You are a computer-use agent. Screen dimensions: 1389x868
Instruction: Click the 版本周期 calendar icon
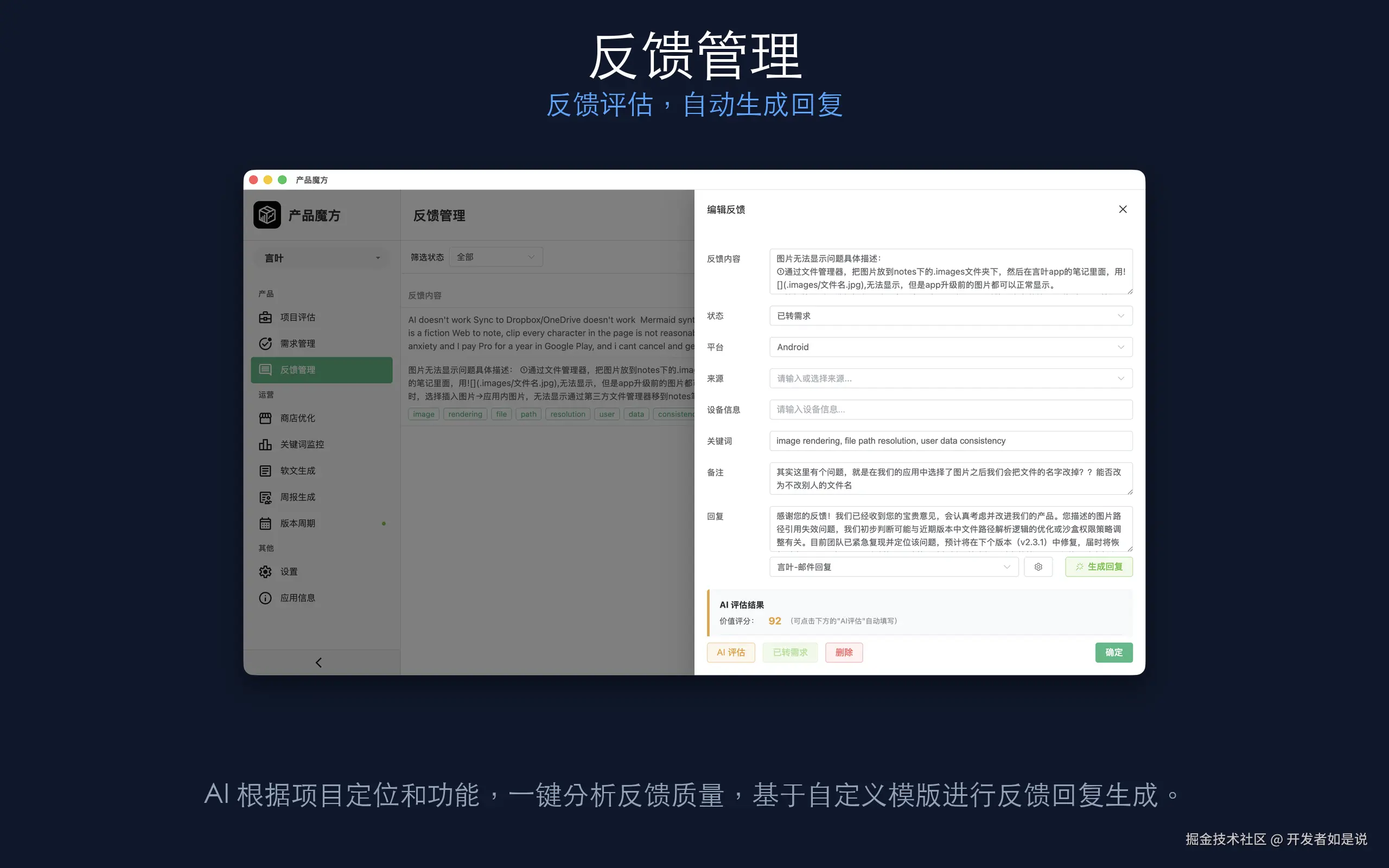click(265, 524)
